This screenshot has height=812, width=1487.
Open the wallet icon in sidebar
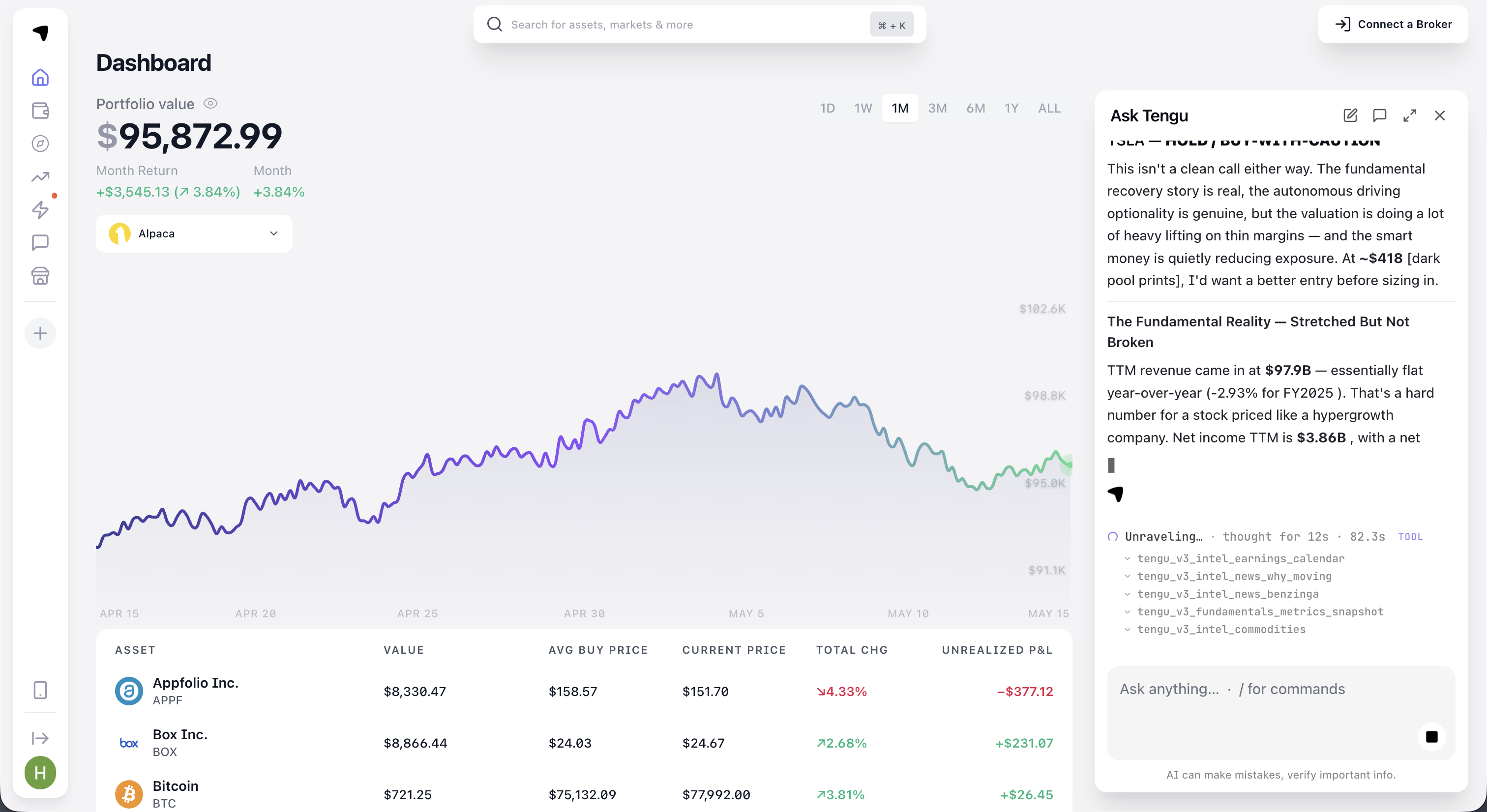pos(40,111)
